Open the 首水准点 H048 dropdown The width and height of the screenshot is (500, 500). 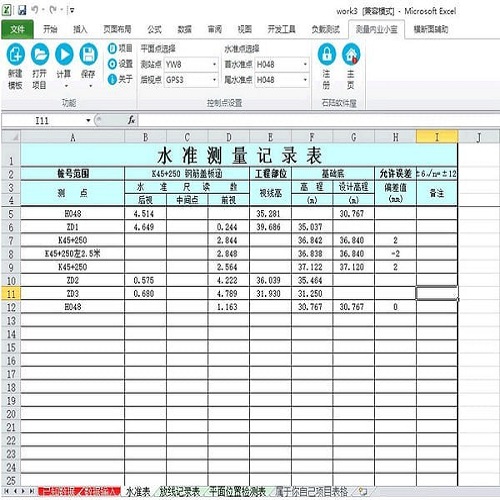(x=305, y=64)
